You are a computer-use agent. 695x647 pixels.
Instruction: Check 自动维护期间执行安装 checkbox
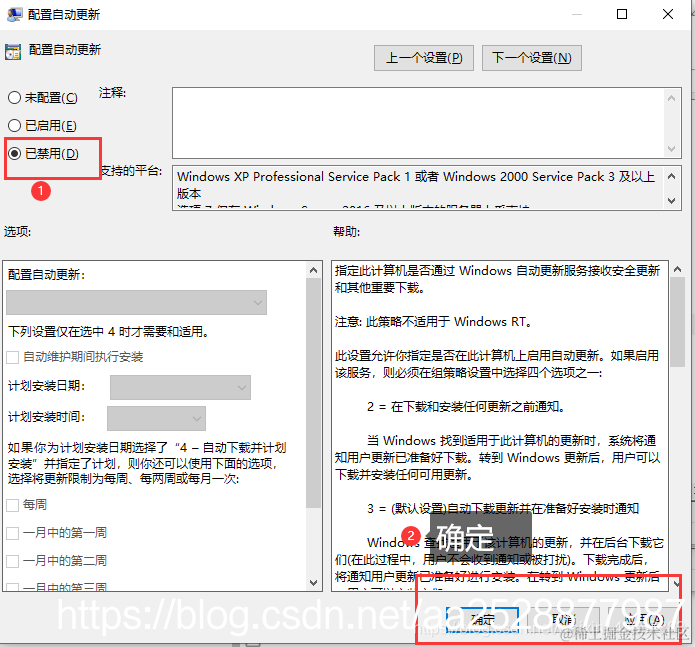[x=13, y=357]
